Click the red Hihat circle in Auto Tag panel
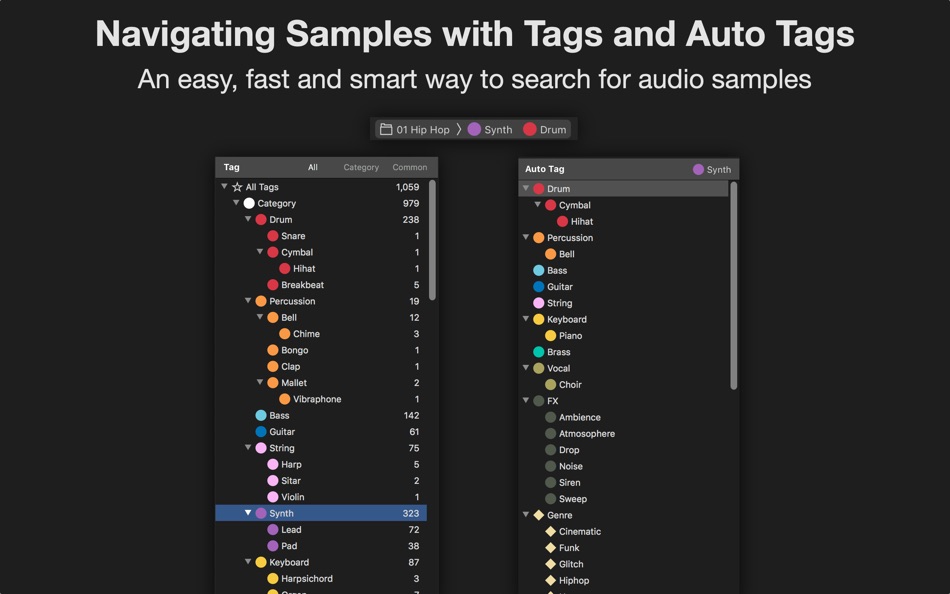950x594 pixels. pos(562,222)
